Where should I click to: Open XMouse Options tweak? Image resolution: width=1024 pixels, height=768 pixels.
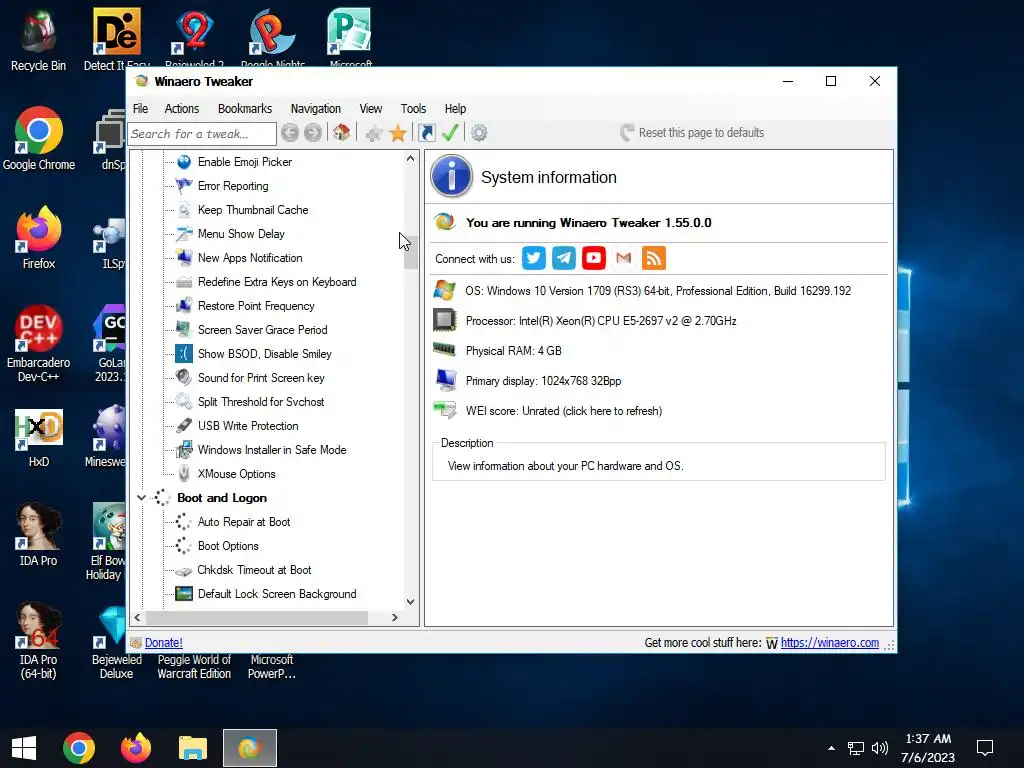click(236, 474)
